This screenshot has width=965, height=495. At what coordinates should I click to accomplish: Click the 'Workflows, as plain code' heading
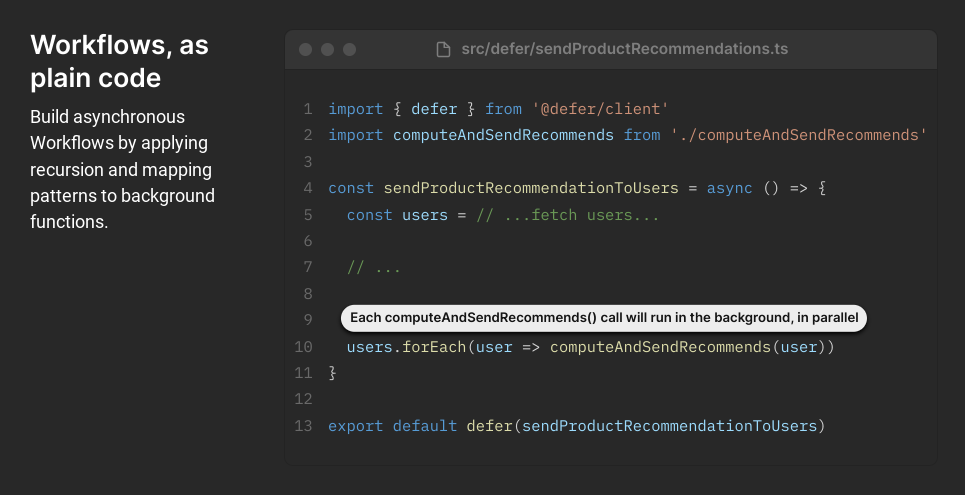(x=119, y=61)
